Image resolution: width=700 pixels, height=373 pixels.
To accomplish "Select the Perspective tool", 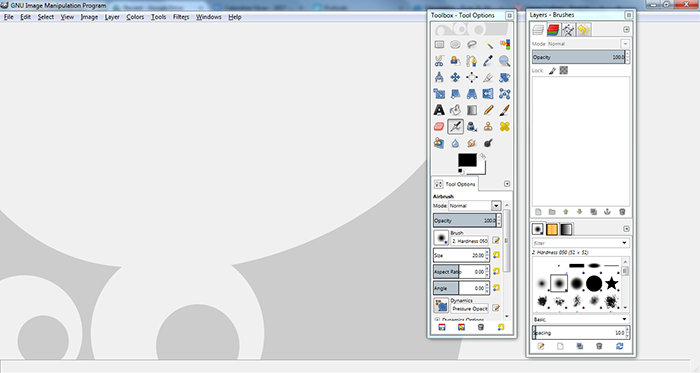I will 472,94.
